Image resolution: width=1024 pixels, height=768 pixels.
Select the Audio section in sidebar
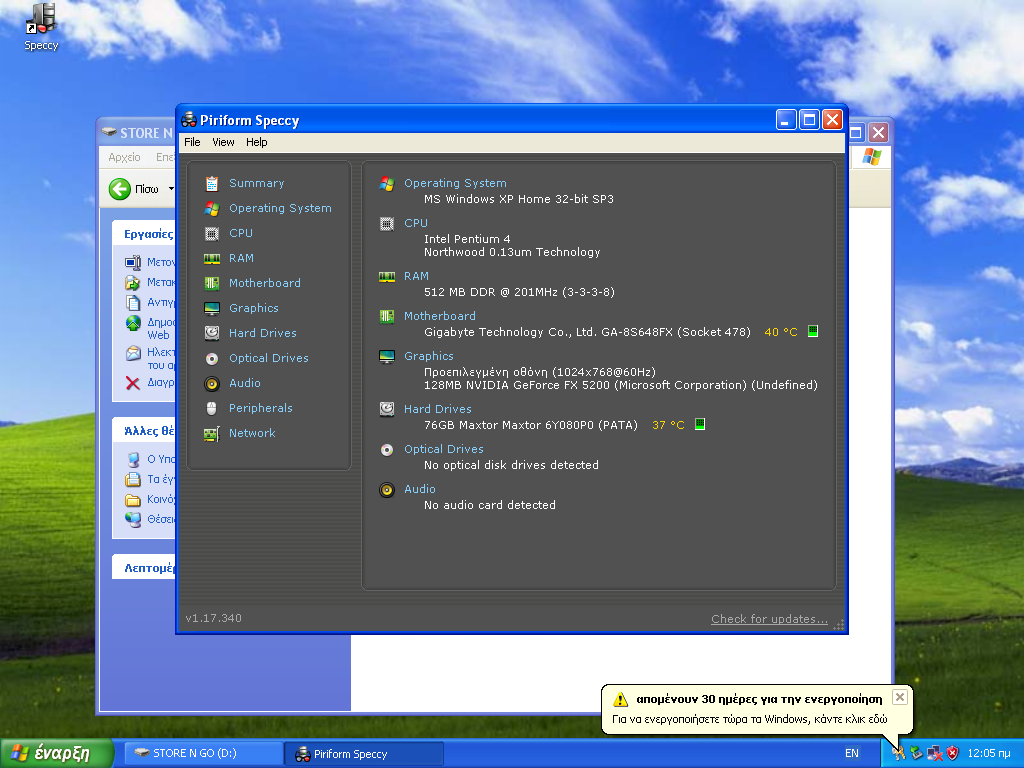(x=244, y=383)
